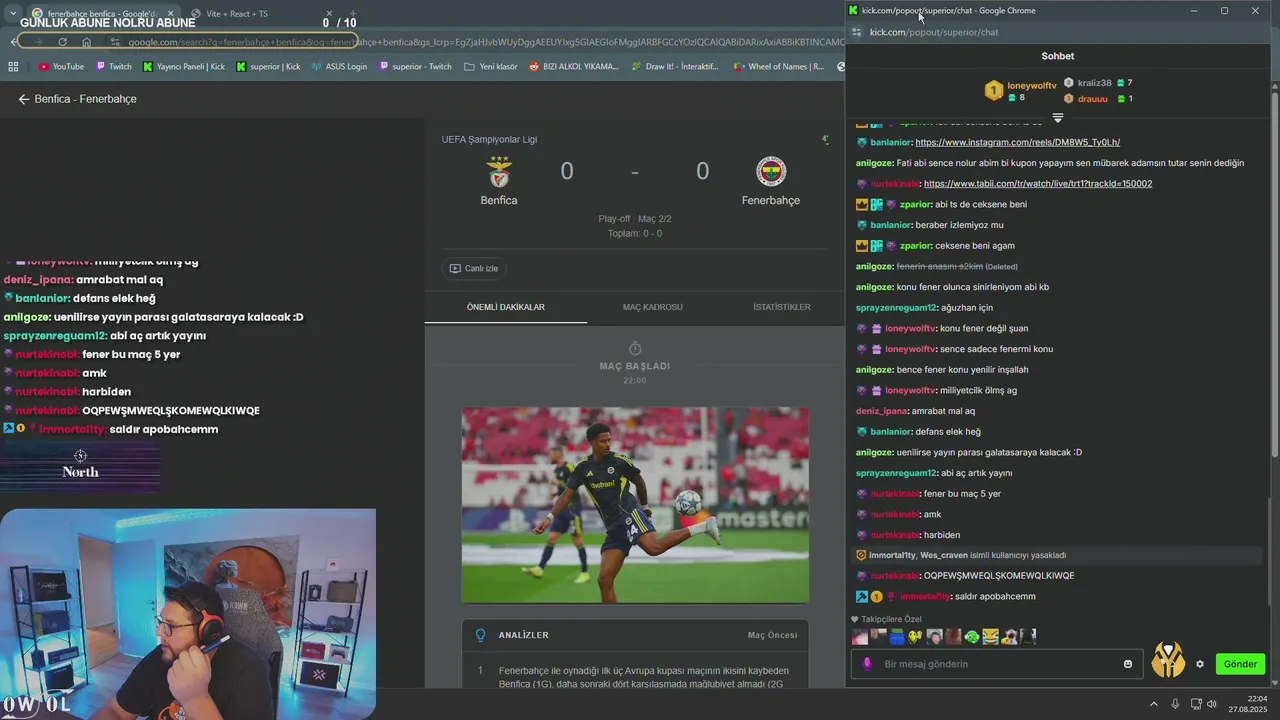Screen dimensions: 1280x720
Task: Click the Fenerbahçe team crest
Action: pyautogui.click(x=771, y=172)
